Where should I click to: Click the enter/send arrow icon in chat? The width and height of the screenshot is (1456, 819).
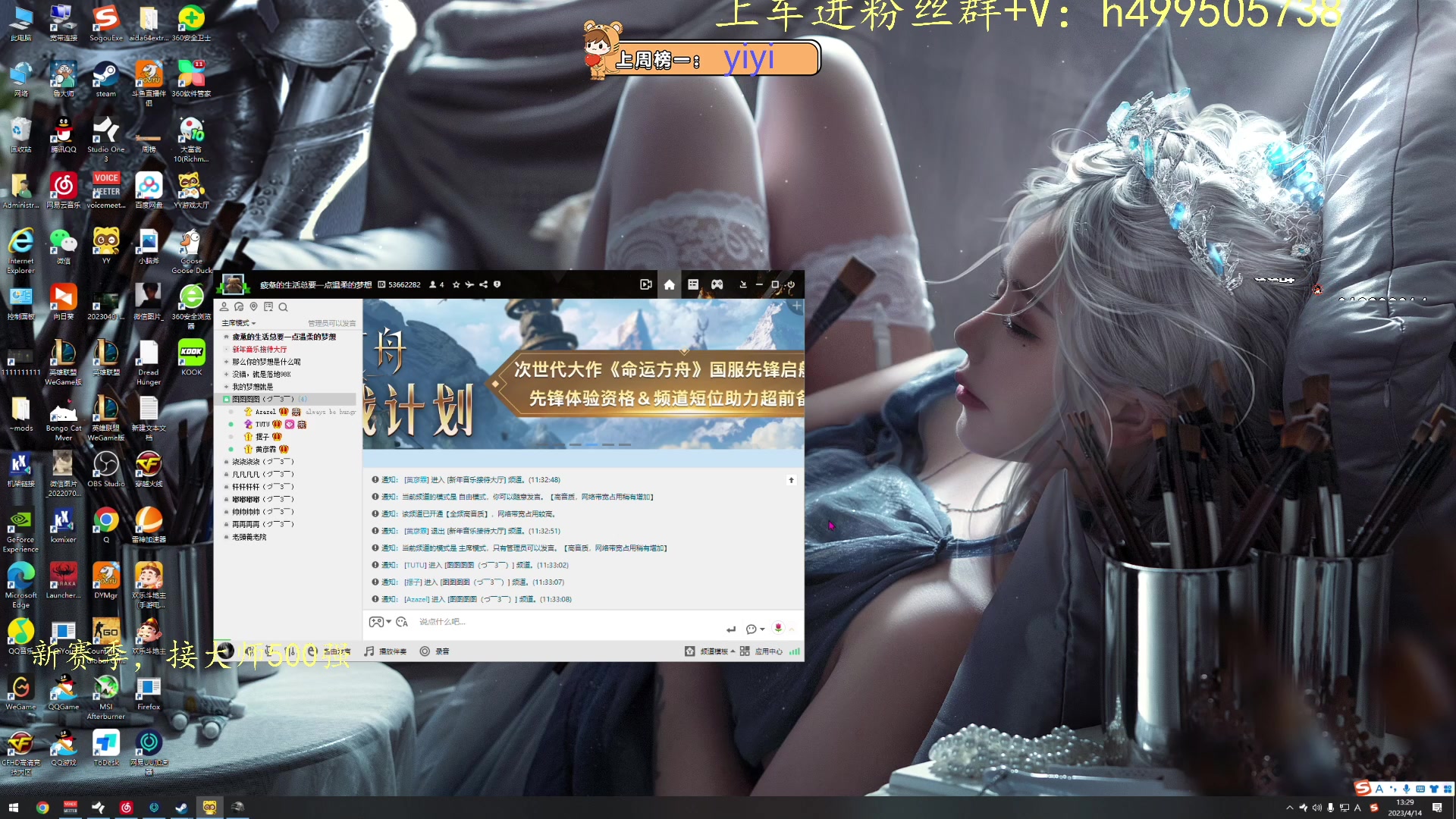(x=730, y=629)
